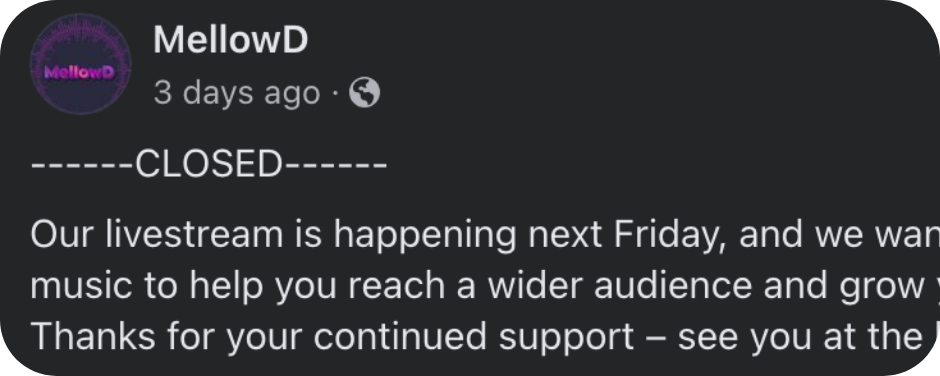Click the MellowD page name
The image size is (940, 376).
click(231, 40)
